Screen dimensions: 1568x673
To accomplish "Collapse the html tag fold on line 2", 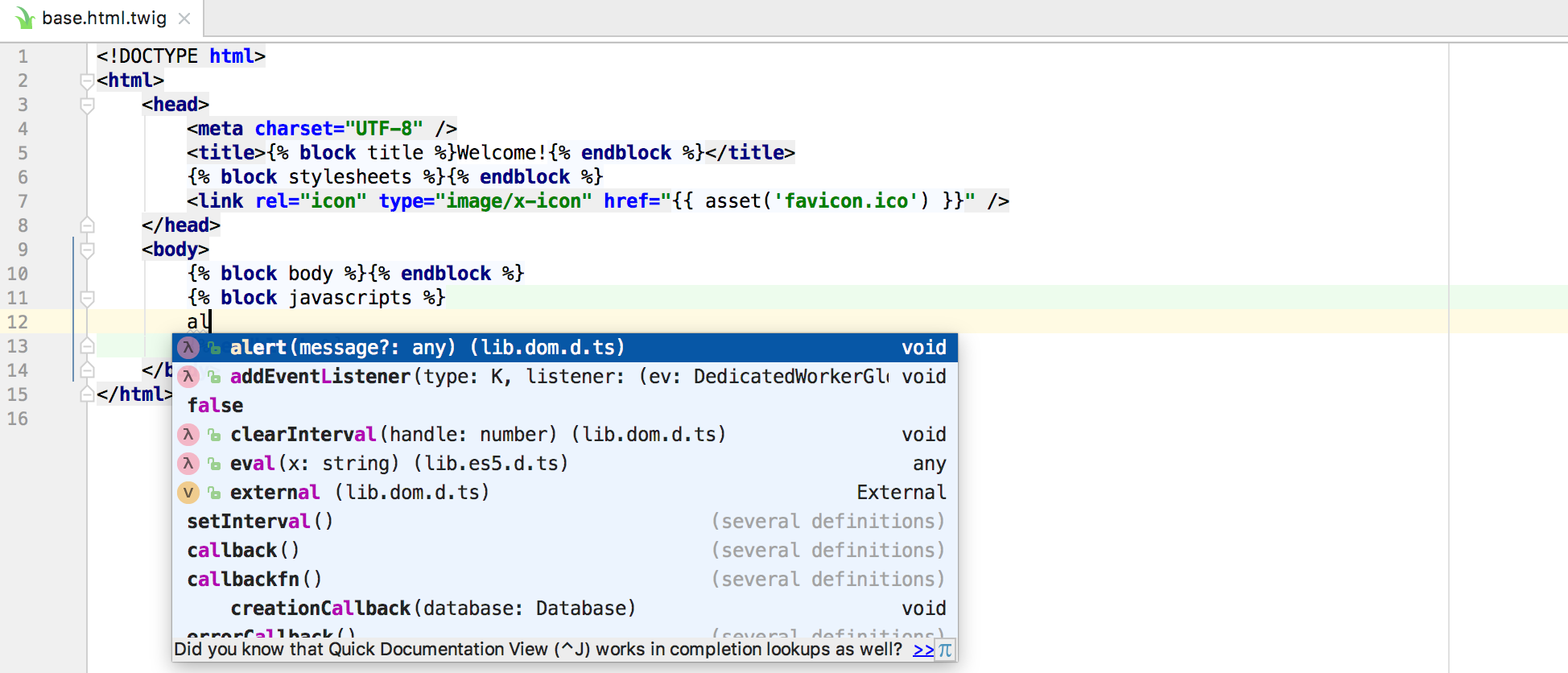I will tap(87, 81).
